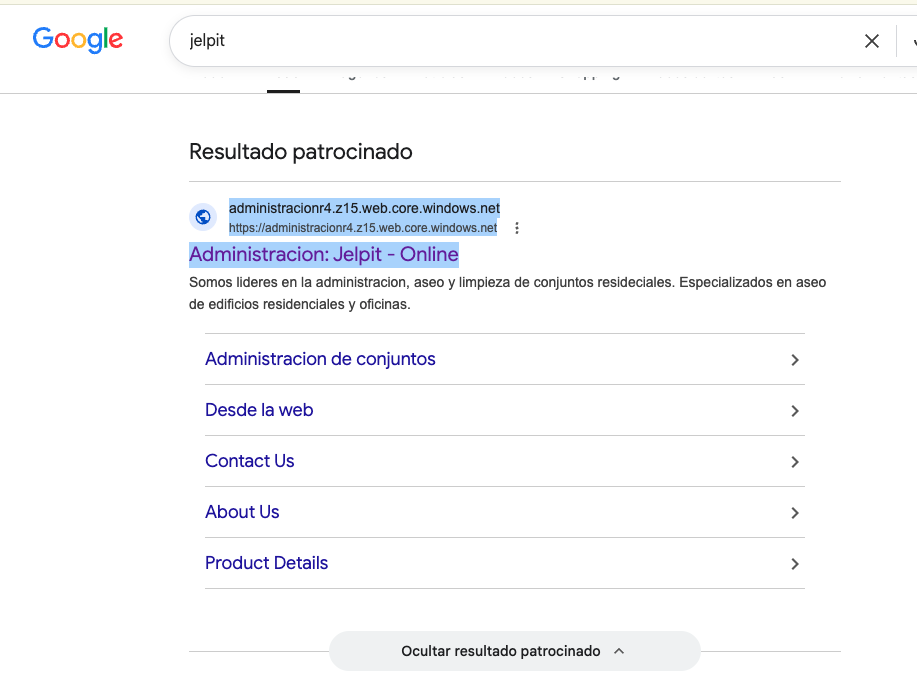Image resolution: width=917 pixels, height=681 pixels.
Task: Click the chevron on Product Details row
Action: tap(795, 563)
